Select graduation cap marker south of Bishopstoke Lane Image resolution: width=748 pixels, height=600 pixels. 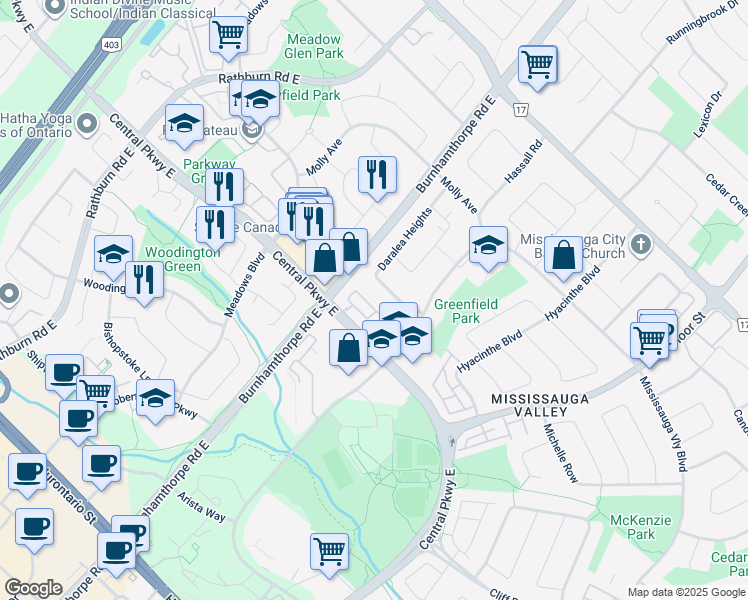coord(155,398)
